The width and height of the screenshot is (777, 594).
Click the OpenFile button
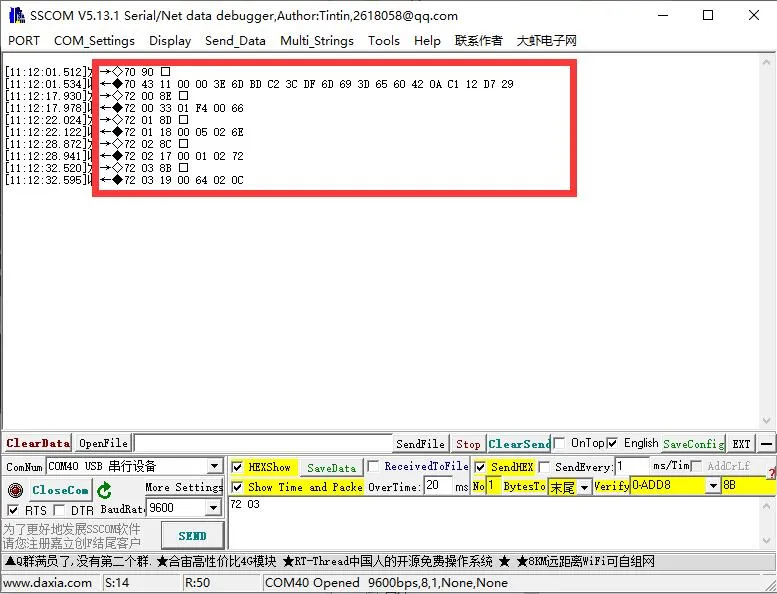(x=103, y=443)
